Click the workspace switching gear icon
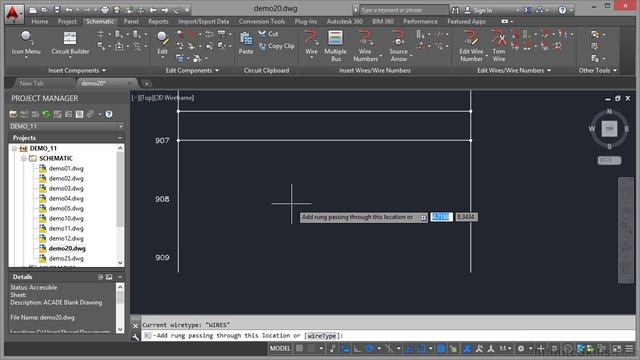640x360 pixels. tap(521, 349)
